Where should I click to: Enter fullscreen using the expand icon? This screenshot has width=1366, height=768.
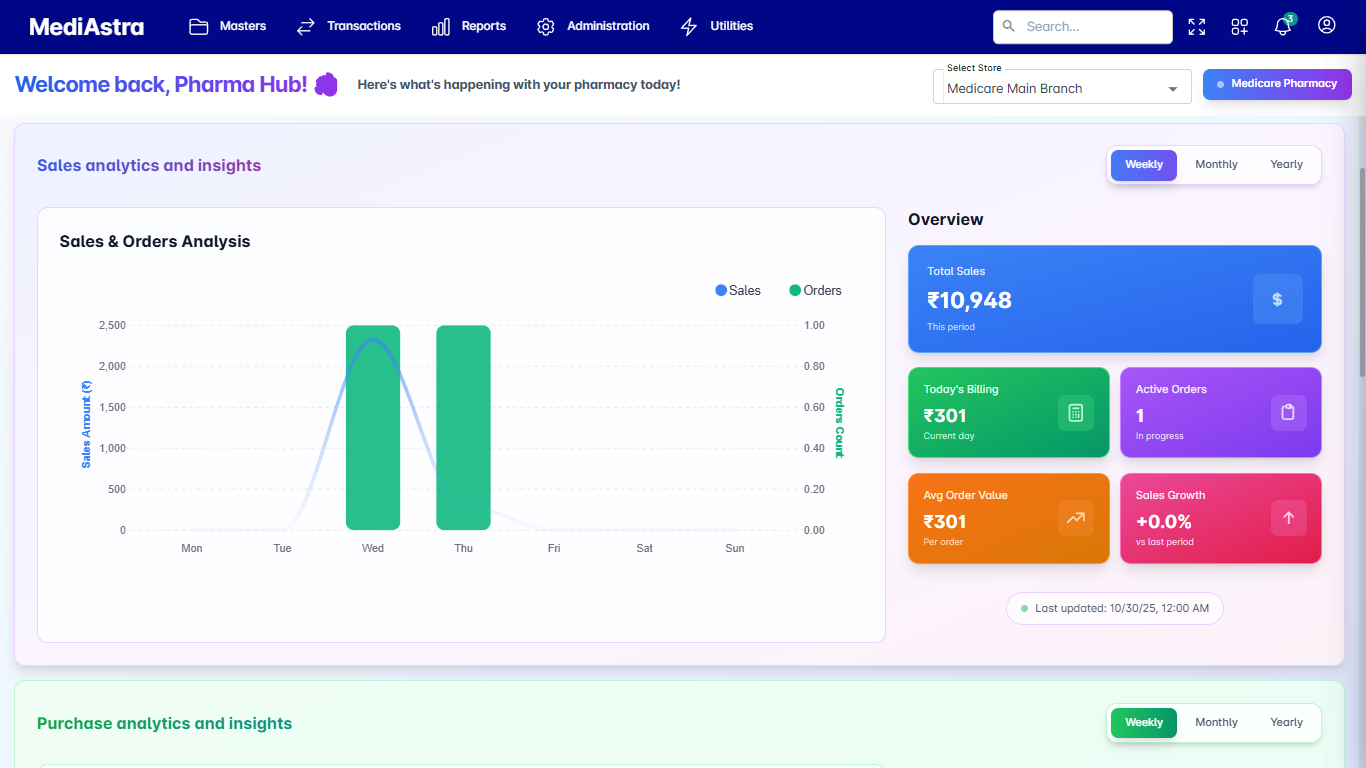pyautogui.click(x=1196, y=27)
